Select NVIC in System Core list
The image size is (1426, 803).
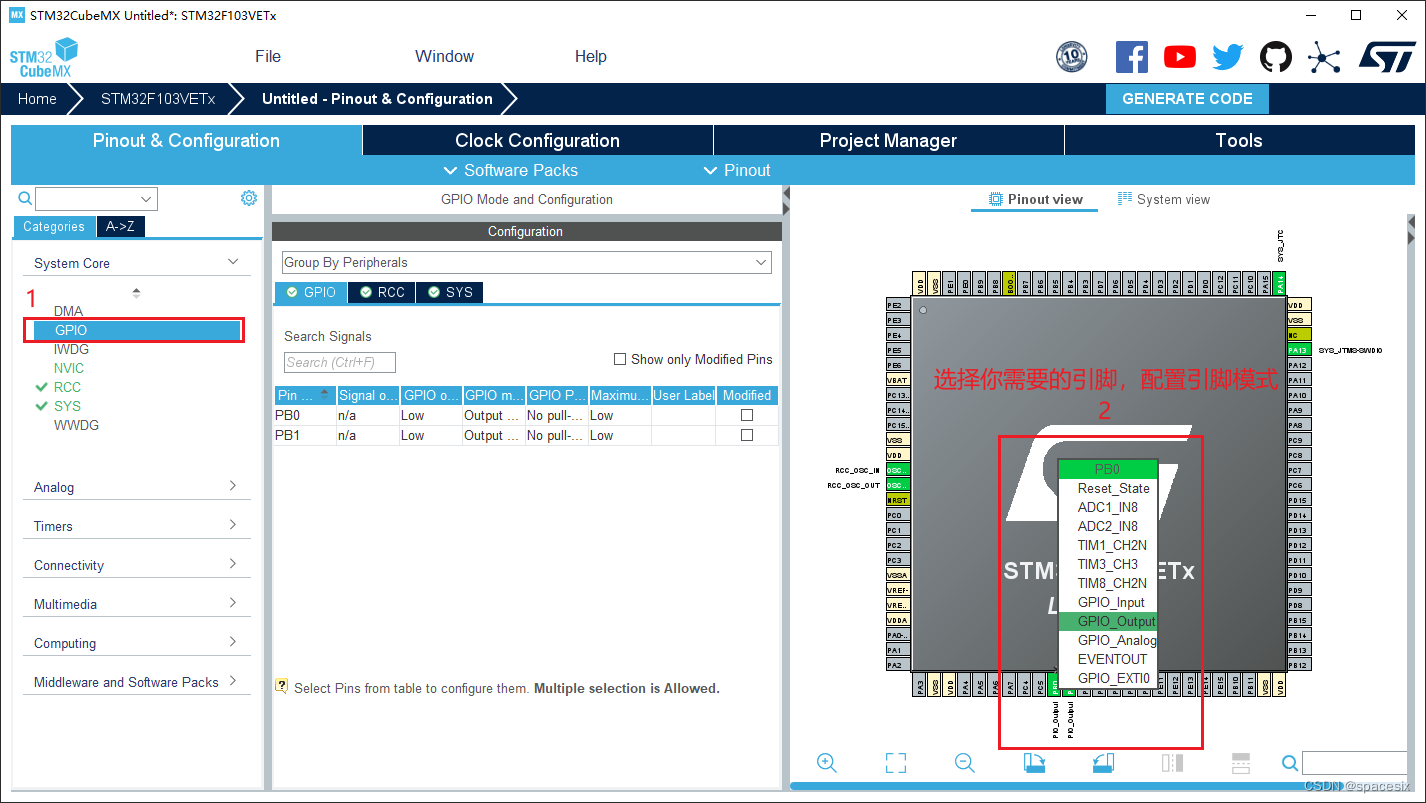pos(69,368)
